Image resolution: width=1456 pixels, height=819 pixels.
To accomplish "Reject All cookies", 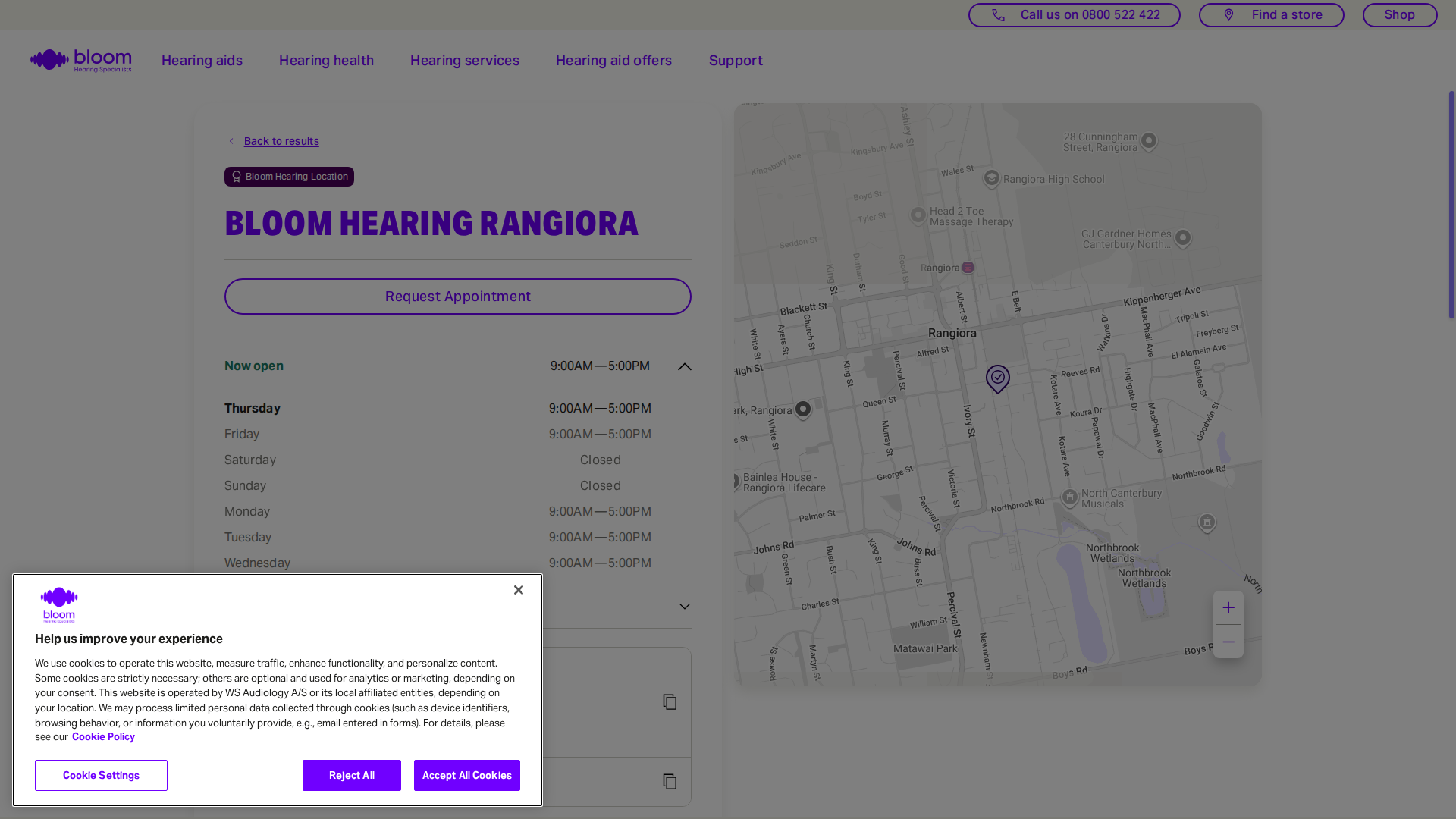I will [352, 775].
